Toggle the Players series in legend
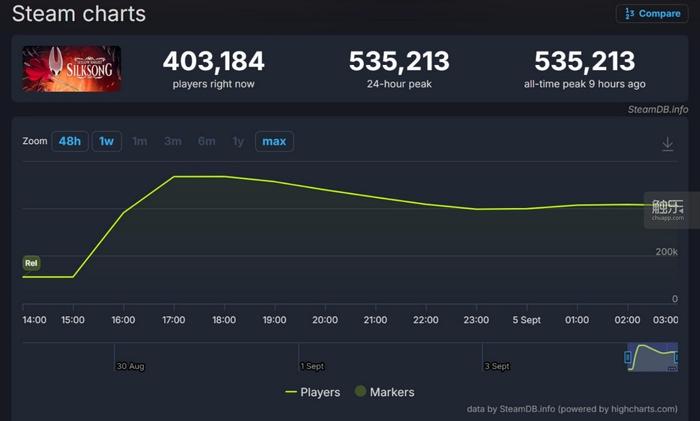 [x=320, y=392]
